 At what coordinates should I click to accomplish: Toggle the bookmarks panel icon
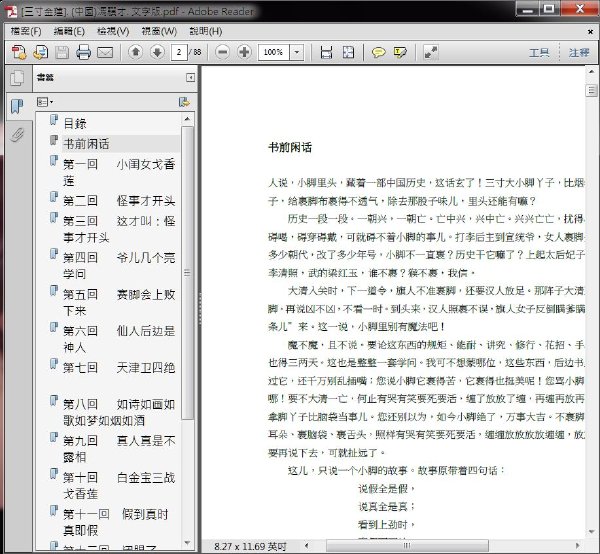point(17,106)
